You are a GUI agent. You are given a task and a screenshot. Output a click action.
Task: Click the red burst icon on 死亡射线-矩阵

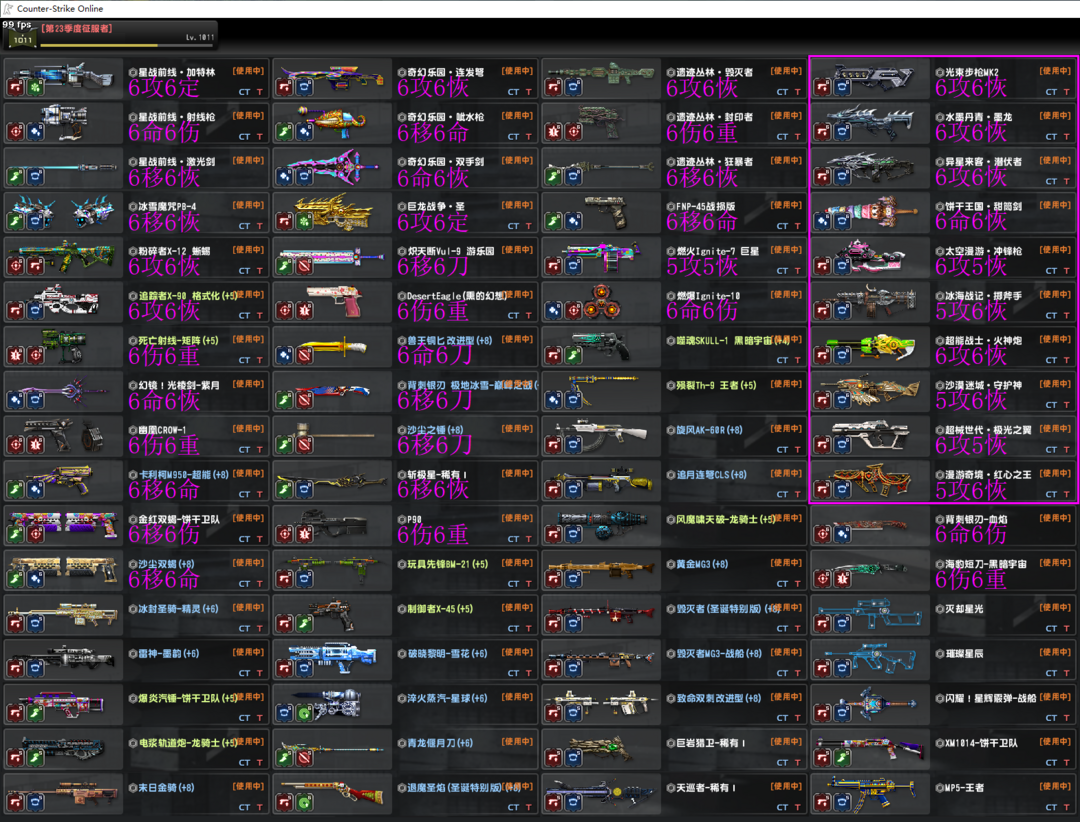(15, 355)
